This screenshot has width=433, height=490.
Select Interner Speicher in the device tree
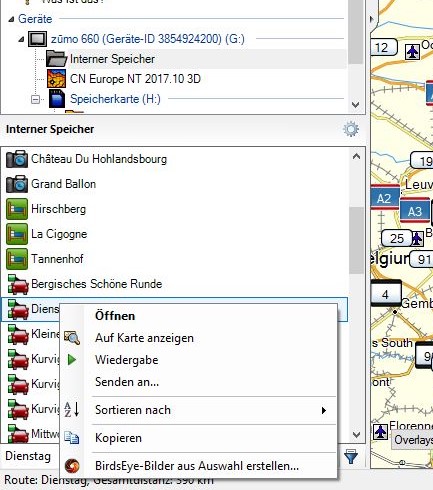tap(112, 59)
